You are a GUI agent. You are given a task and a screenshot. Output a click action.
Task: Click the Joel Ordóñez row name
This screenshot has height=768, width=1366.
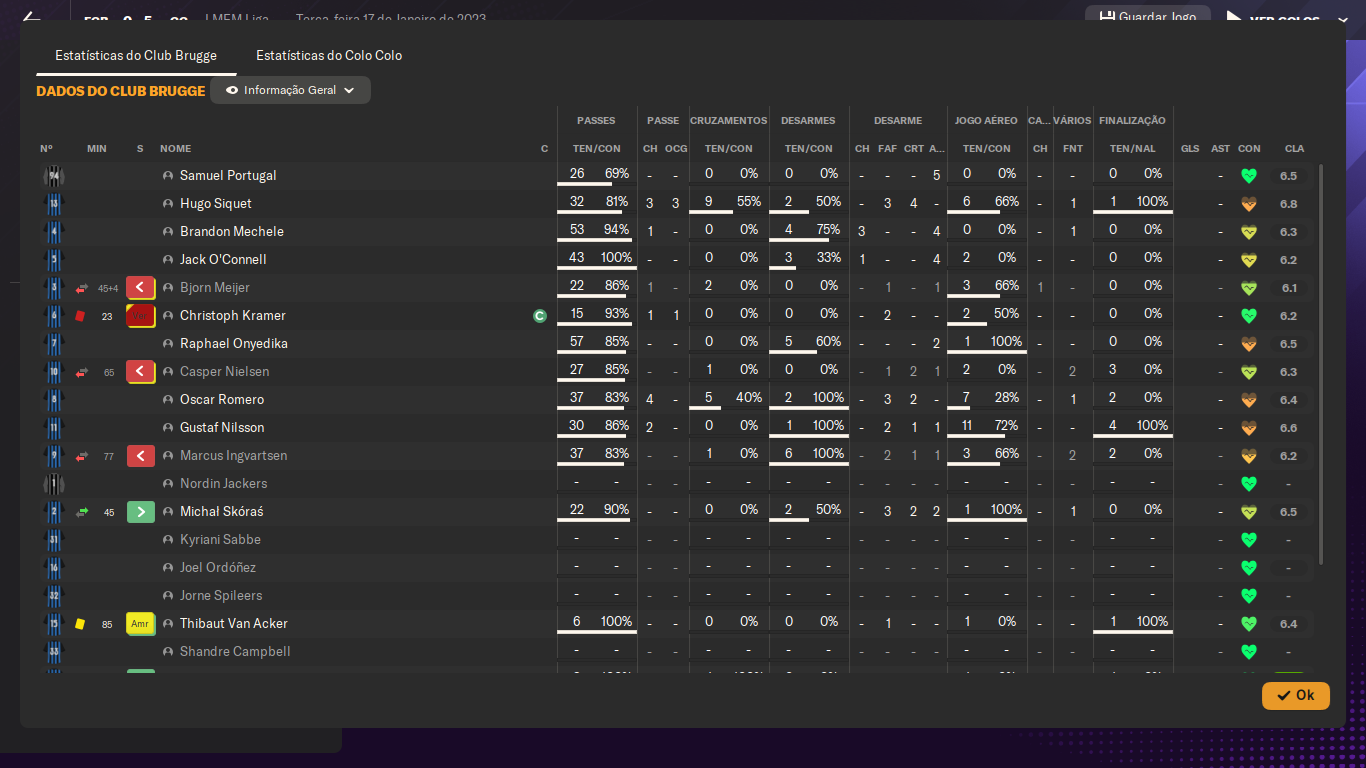pyautogui.click(x=218, y=567)
